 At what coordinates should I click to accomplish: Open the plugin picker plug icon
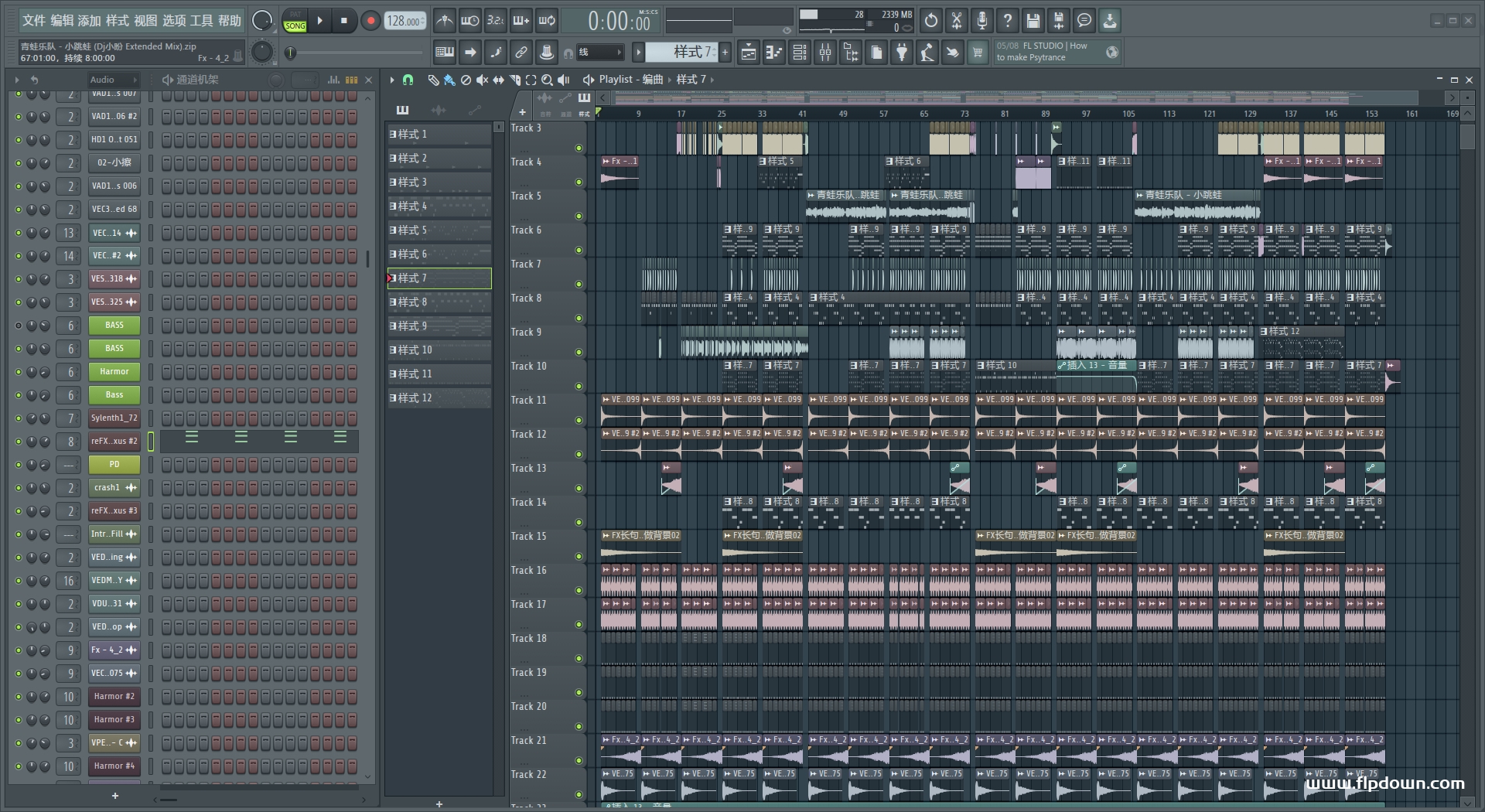[902, 53]
